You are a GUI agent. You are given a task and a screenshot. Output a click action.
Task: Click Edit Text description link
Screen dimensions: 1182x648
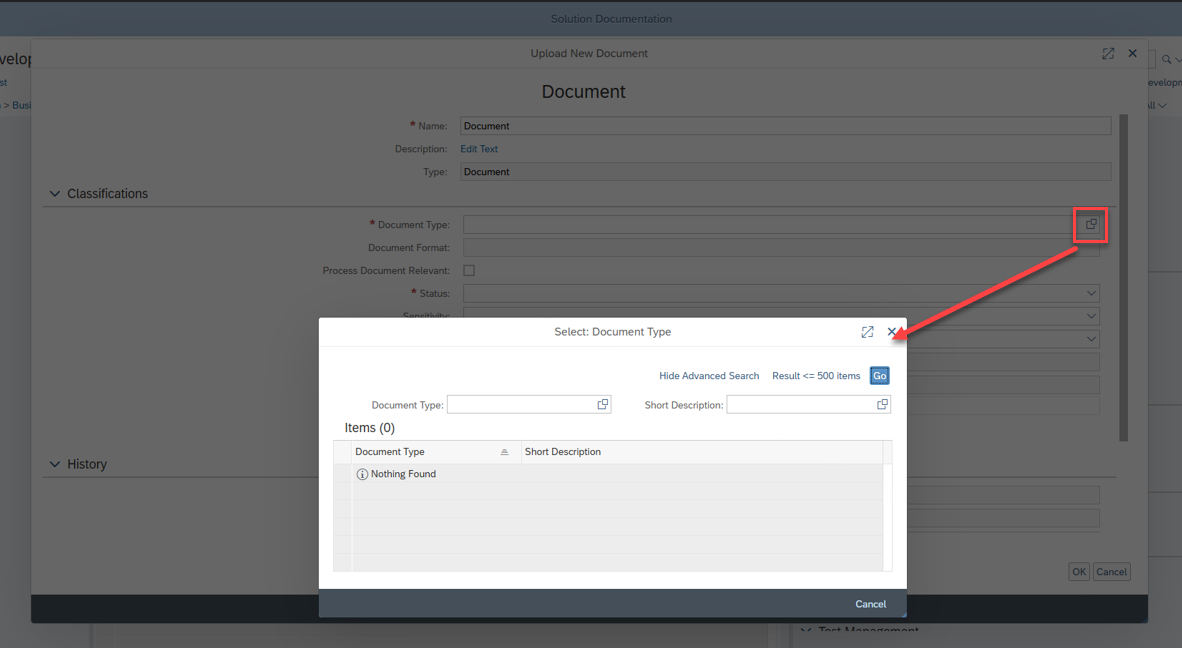coord(479,149)
